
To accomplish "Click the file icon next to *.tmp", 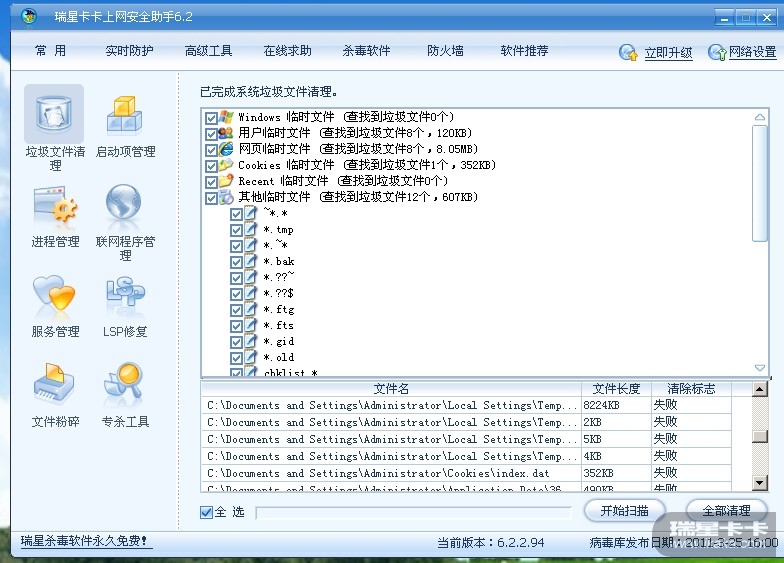I will point(250,230).
